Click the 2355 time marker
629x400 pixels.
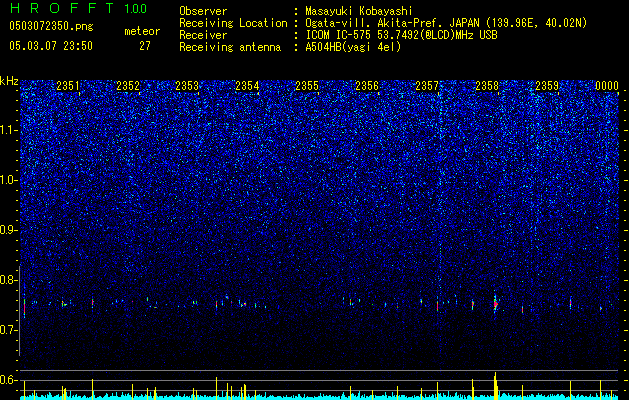[x=307, y=86]
